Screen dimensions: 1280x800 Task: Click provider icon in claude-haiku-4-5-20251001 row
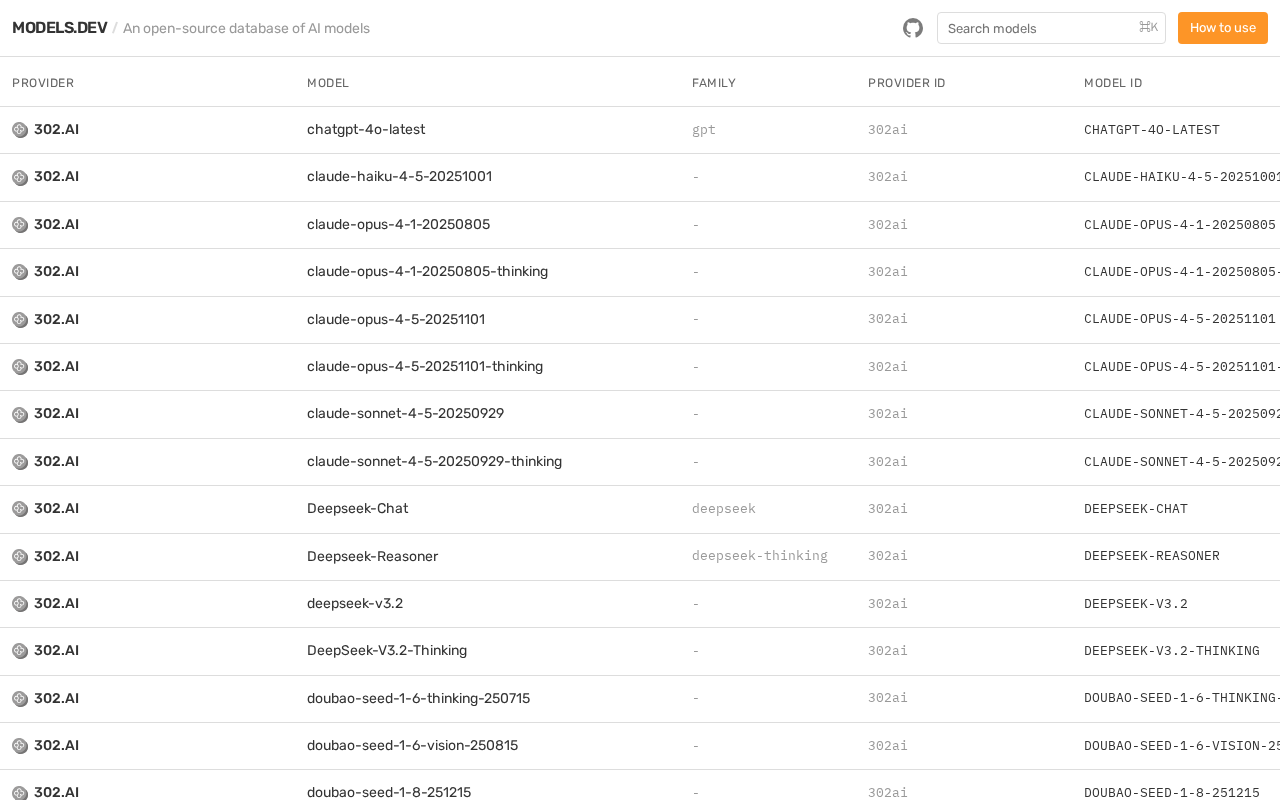20,178
